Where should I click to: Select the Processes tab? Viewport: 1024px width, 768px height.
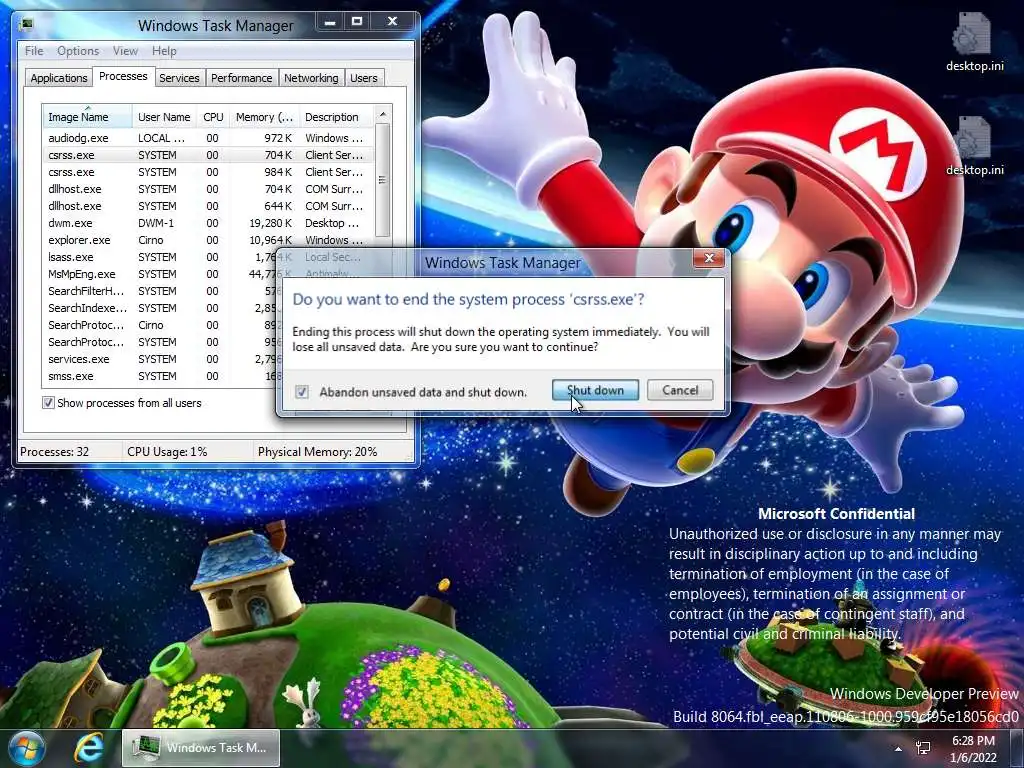pos(123,76)
